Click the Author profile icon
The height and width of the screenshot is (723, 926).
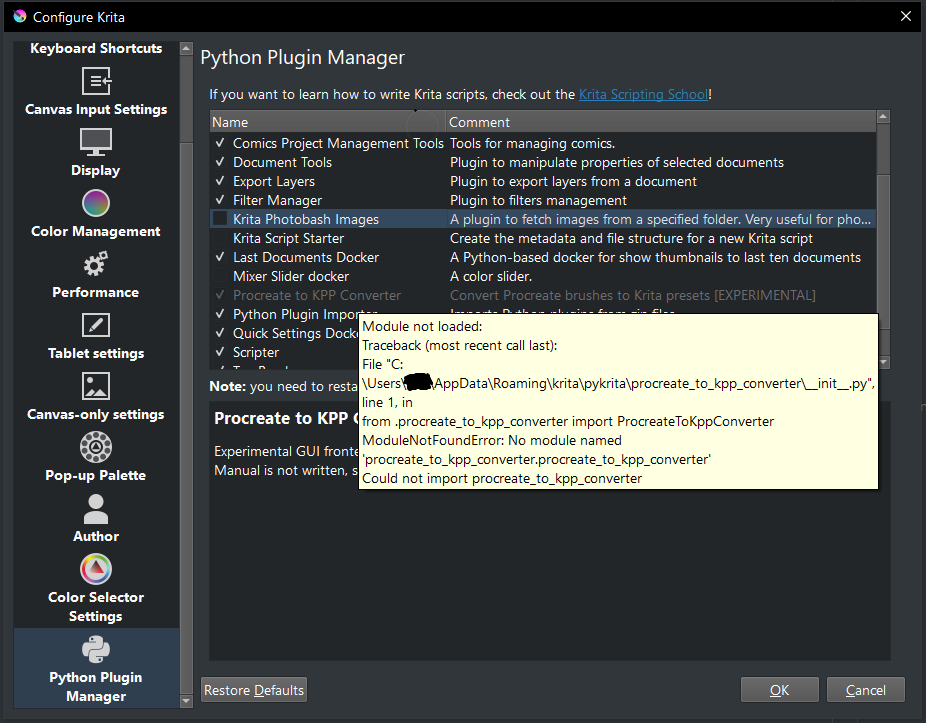pyautogui.click(x=96, y=508)
